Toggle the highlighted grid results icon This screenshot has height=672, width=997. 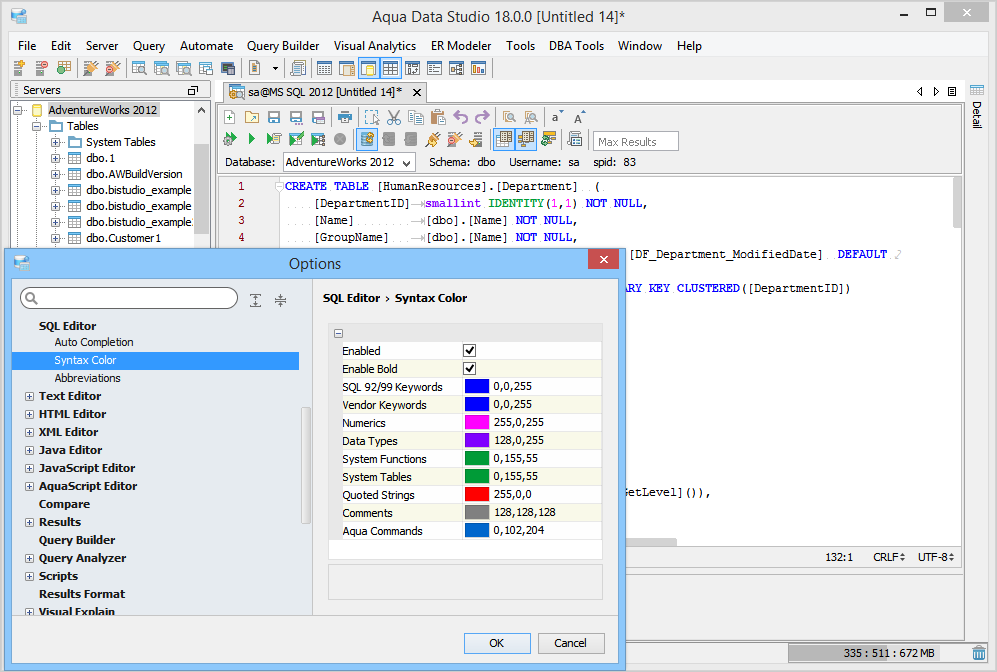[504, 139]
